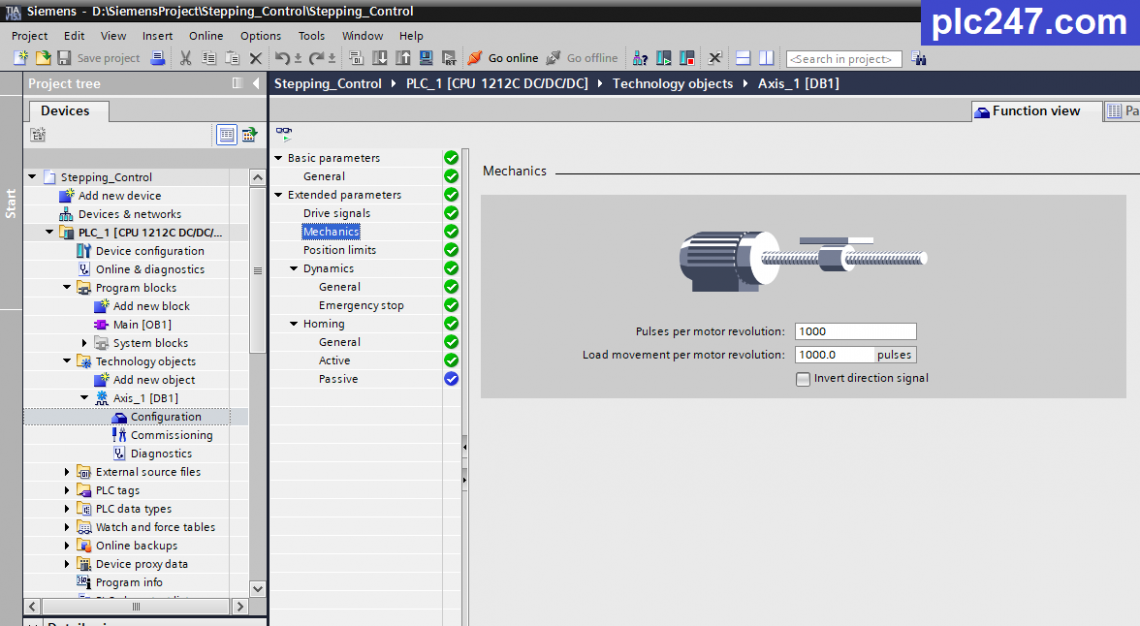
Task: Click the Stop CPU icon
Action: click(x=686, y=58)
